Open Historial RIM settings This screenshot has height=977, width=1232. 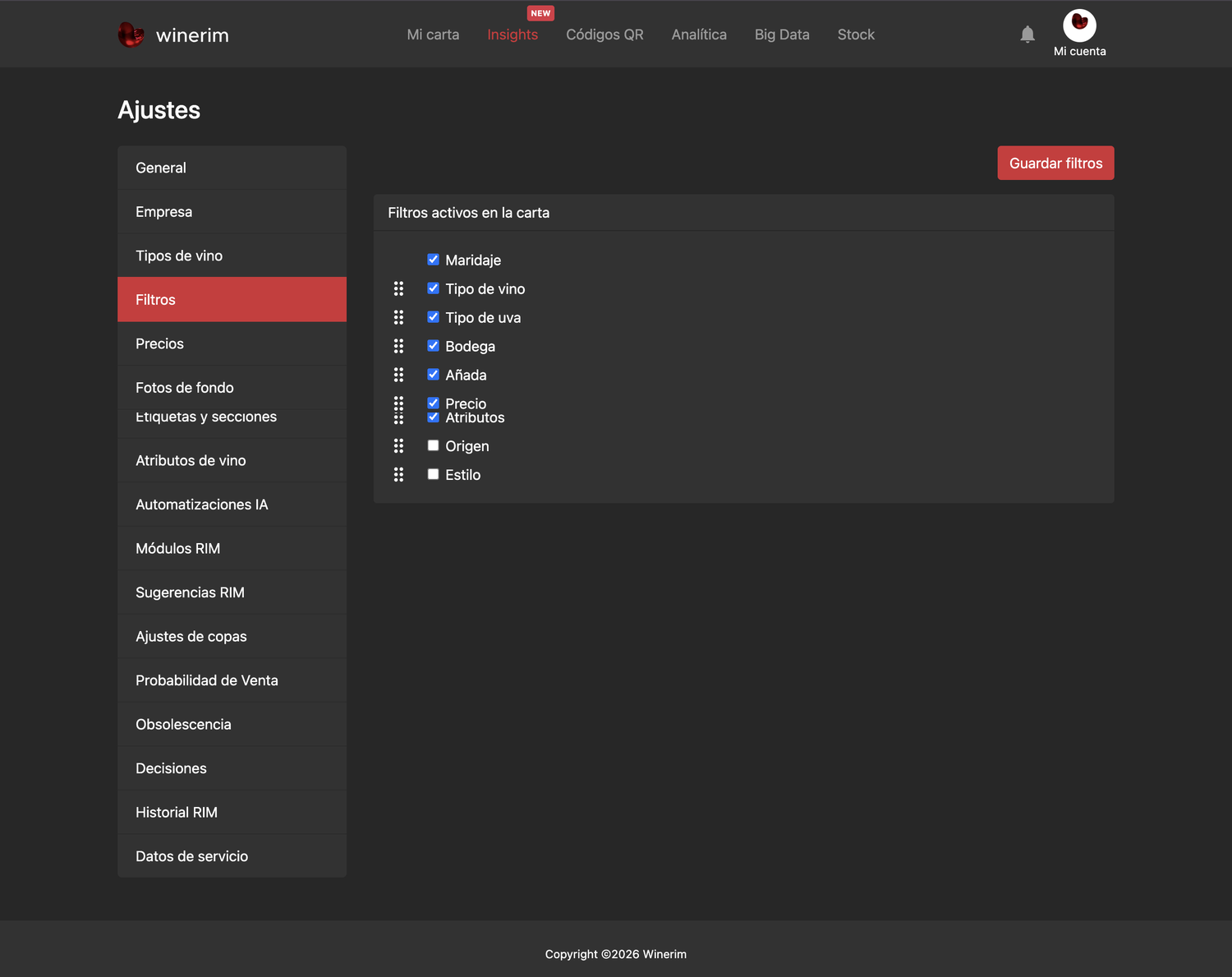pyautogui.click(x=232, y=813)
